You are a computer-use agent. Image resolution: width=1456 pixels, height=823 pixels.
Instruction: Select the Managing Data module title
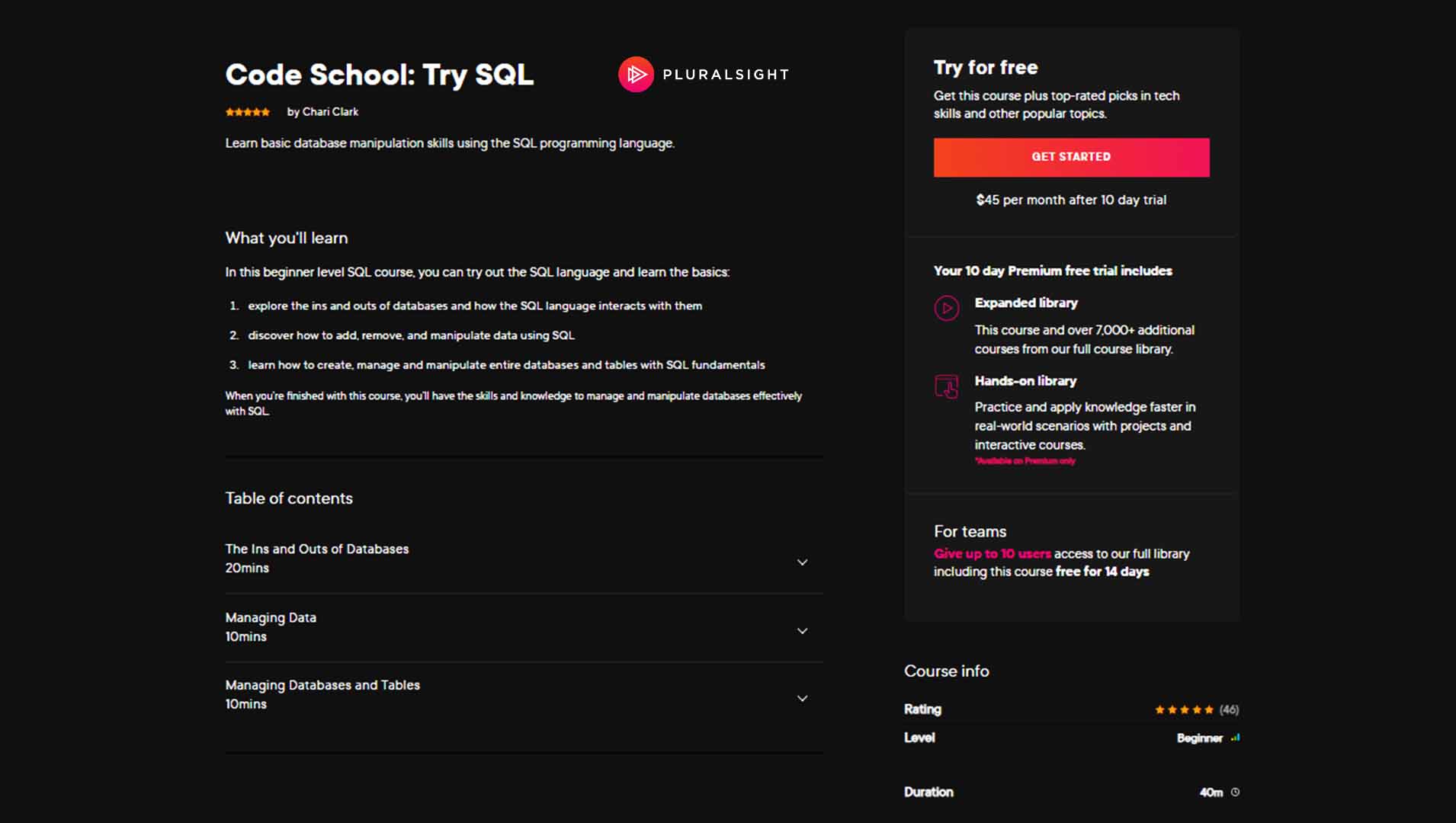click(x=271, y=617)
